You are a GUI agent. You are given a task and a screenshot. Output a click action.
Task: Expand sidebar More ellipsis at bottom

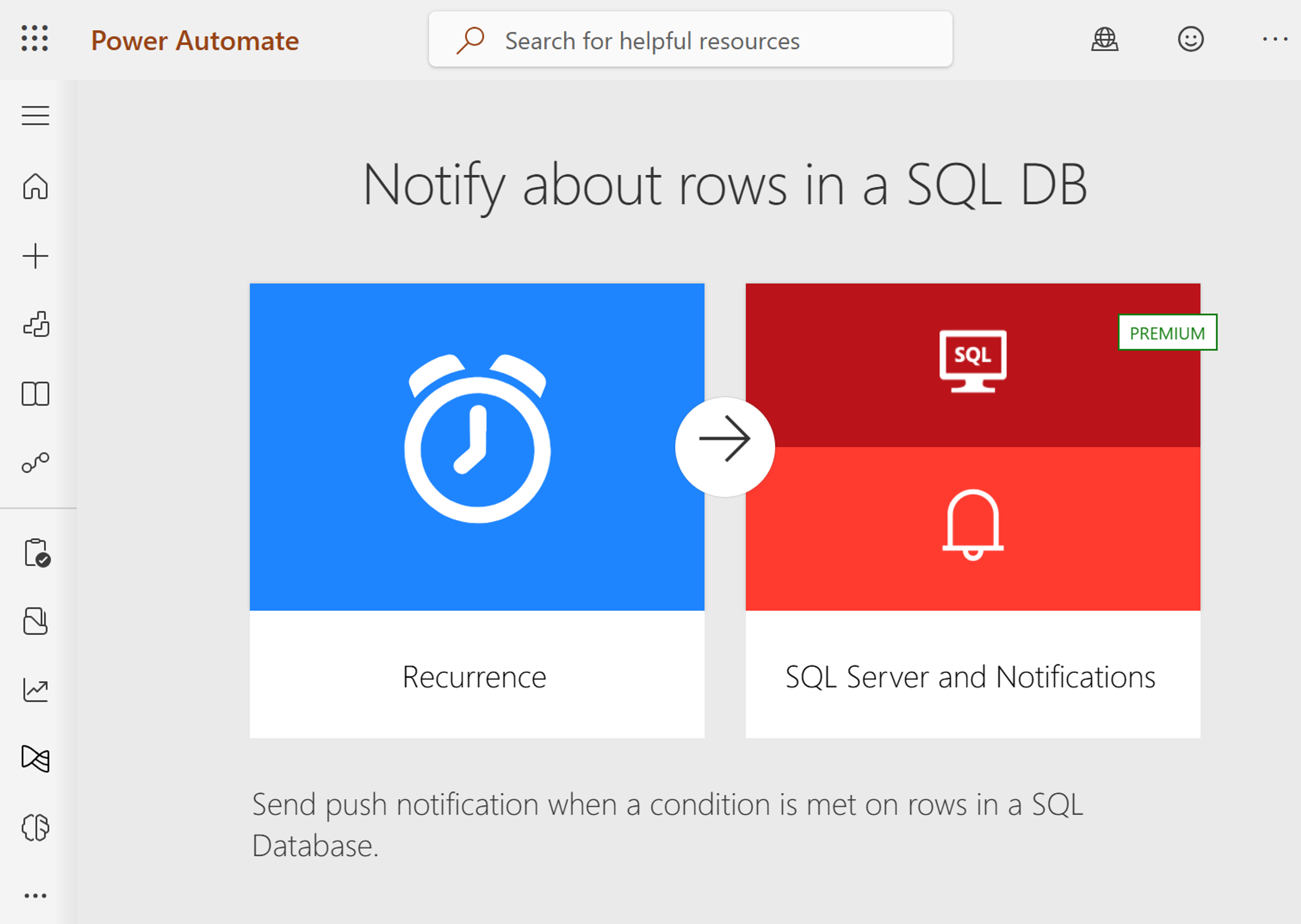(x=35, y=896)
